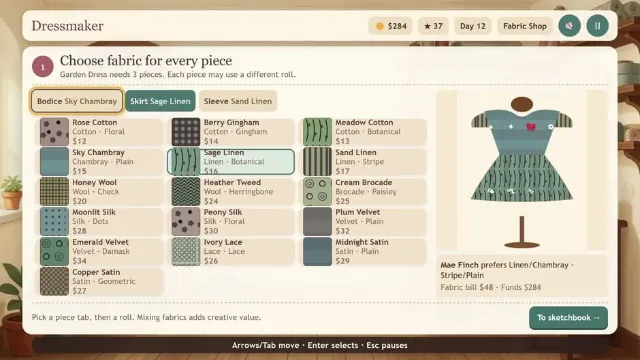This screenshot has height=360, width=640.
Task: Click the dress preview on the mannequin
Action: pos(522,171)
